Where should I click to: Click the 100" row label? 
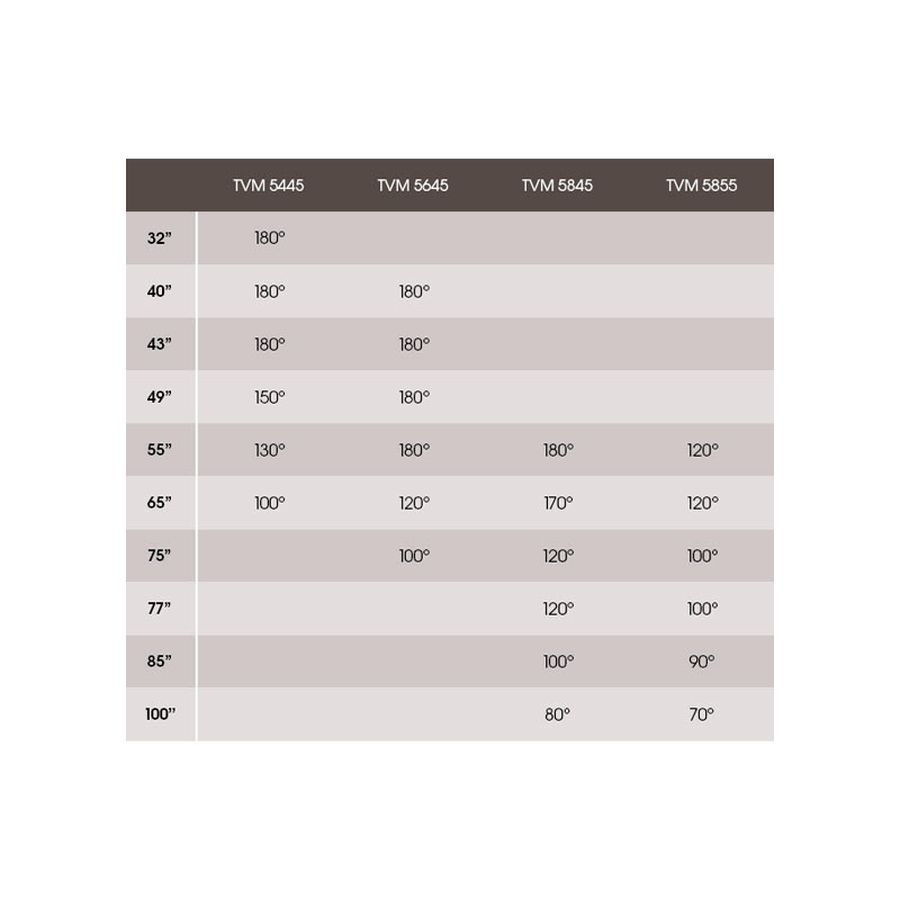tap(160, 714)
